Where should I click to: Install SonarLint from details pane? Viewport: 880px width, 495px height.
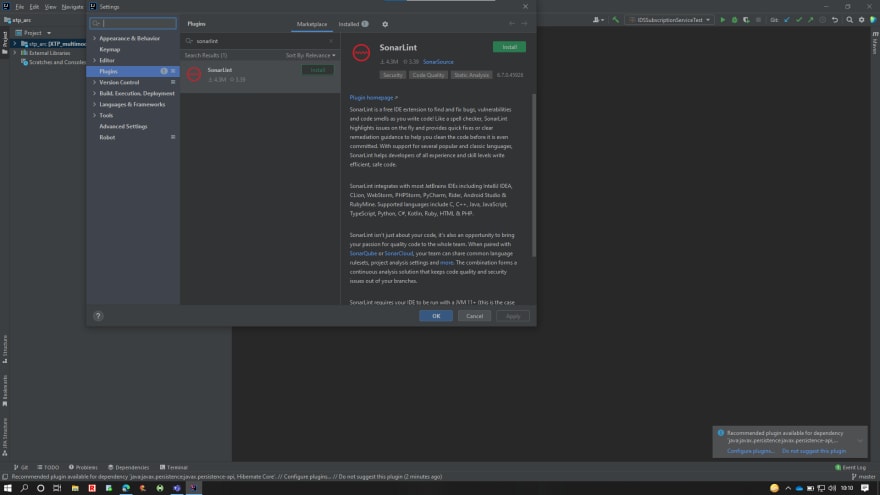pyautogui.click(x=509, y=47)
